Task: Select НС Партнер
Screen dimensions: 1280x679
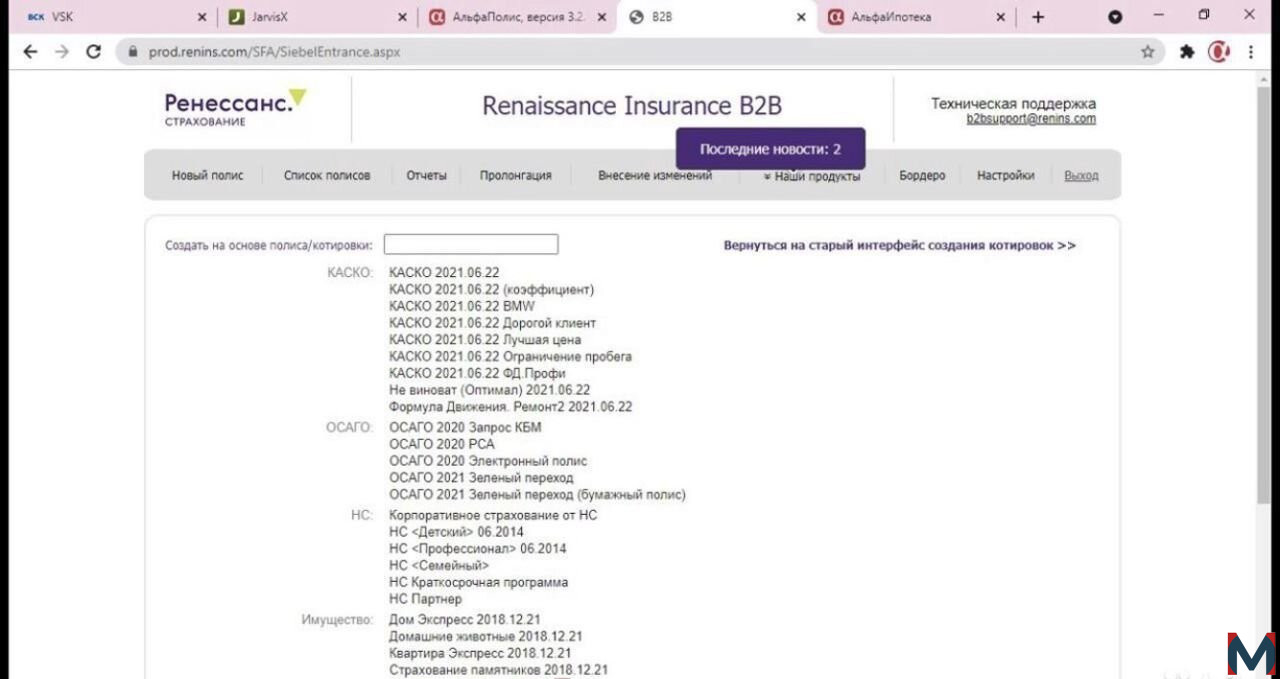Action: click(425, 599)
